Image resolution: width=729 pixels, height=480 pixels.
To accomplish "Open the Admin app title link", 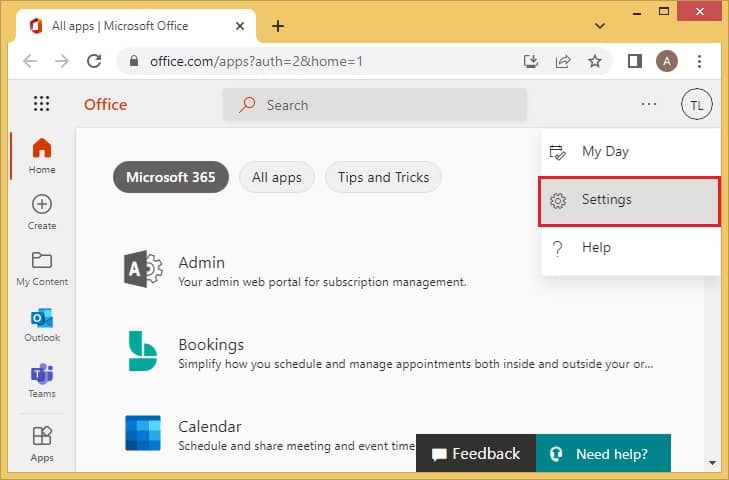I will coord(201,263).
